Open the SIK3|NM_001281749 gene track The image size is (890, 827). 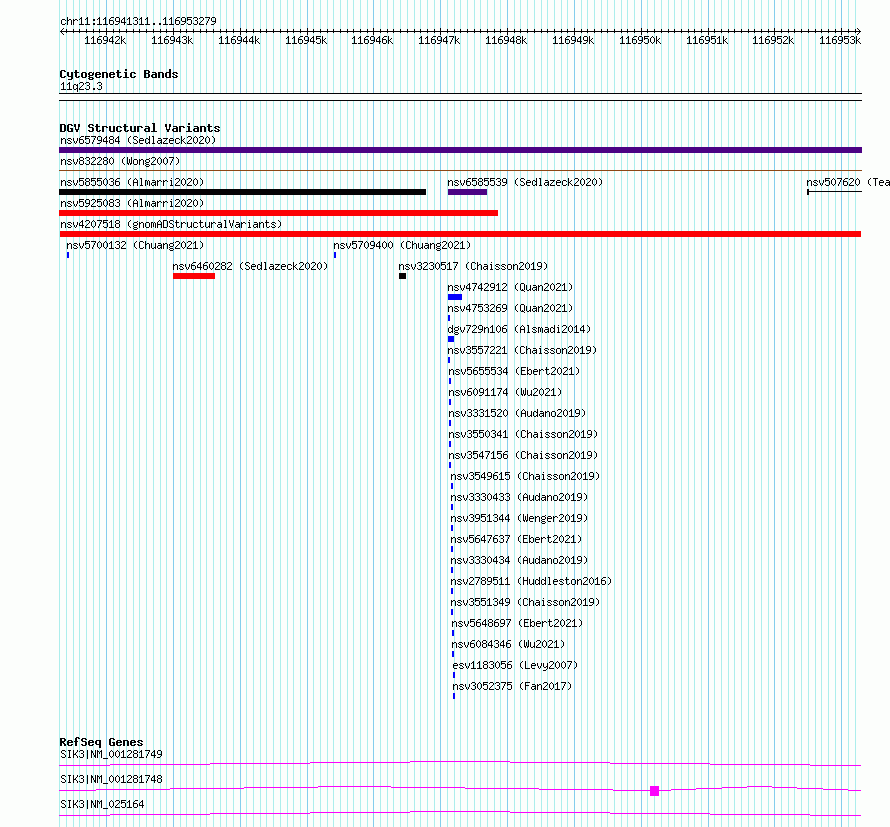460,763
